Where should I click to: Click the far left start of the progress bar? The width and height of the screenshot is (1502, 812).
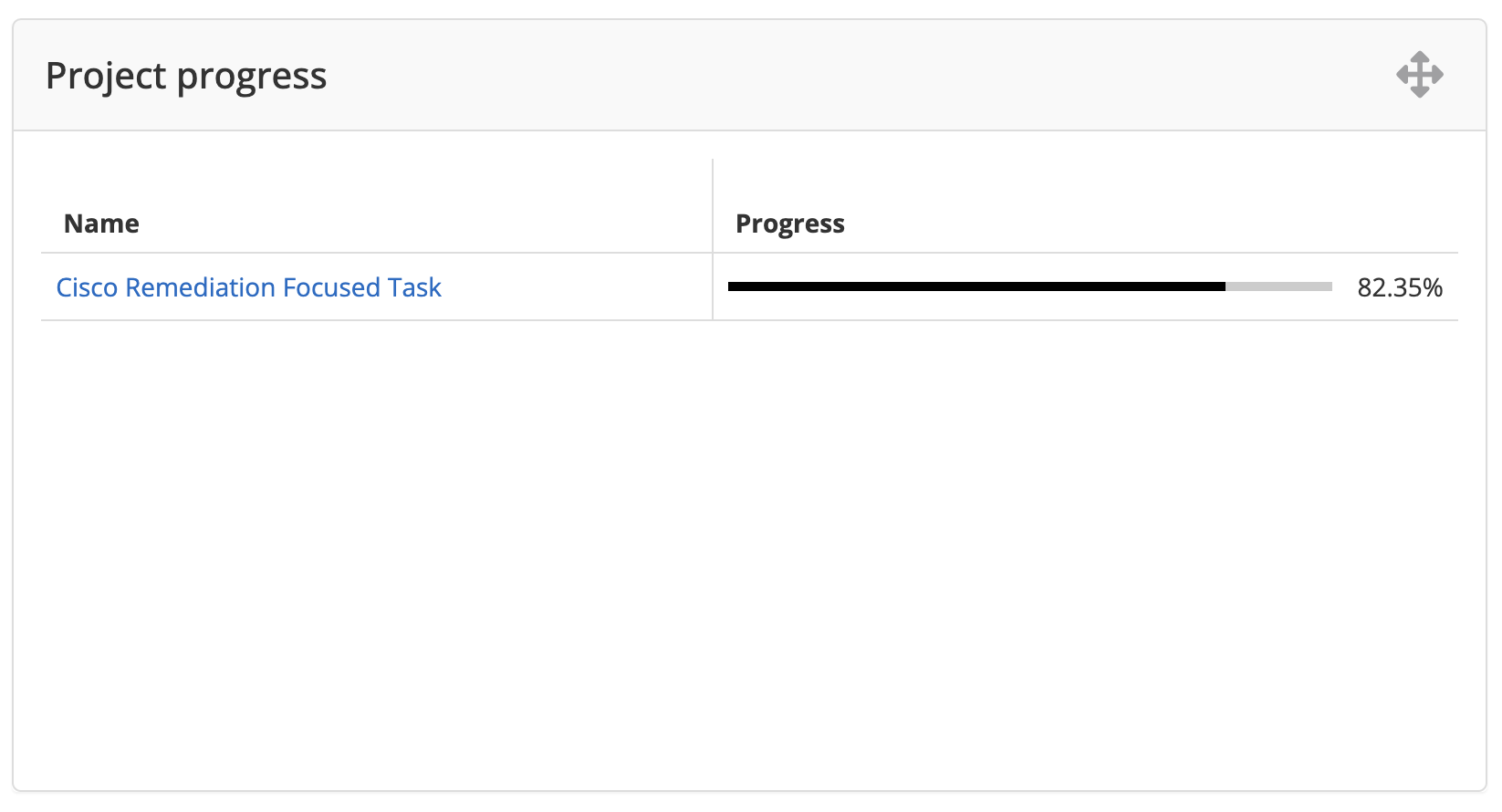click(x=731, y=286)
